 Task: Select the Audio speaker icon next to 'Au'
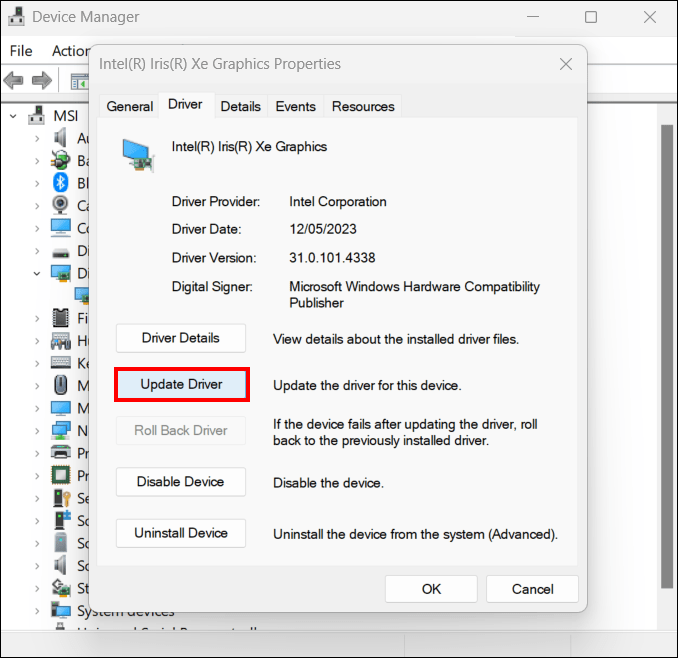[60, 138]
